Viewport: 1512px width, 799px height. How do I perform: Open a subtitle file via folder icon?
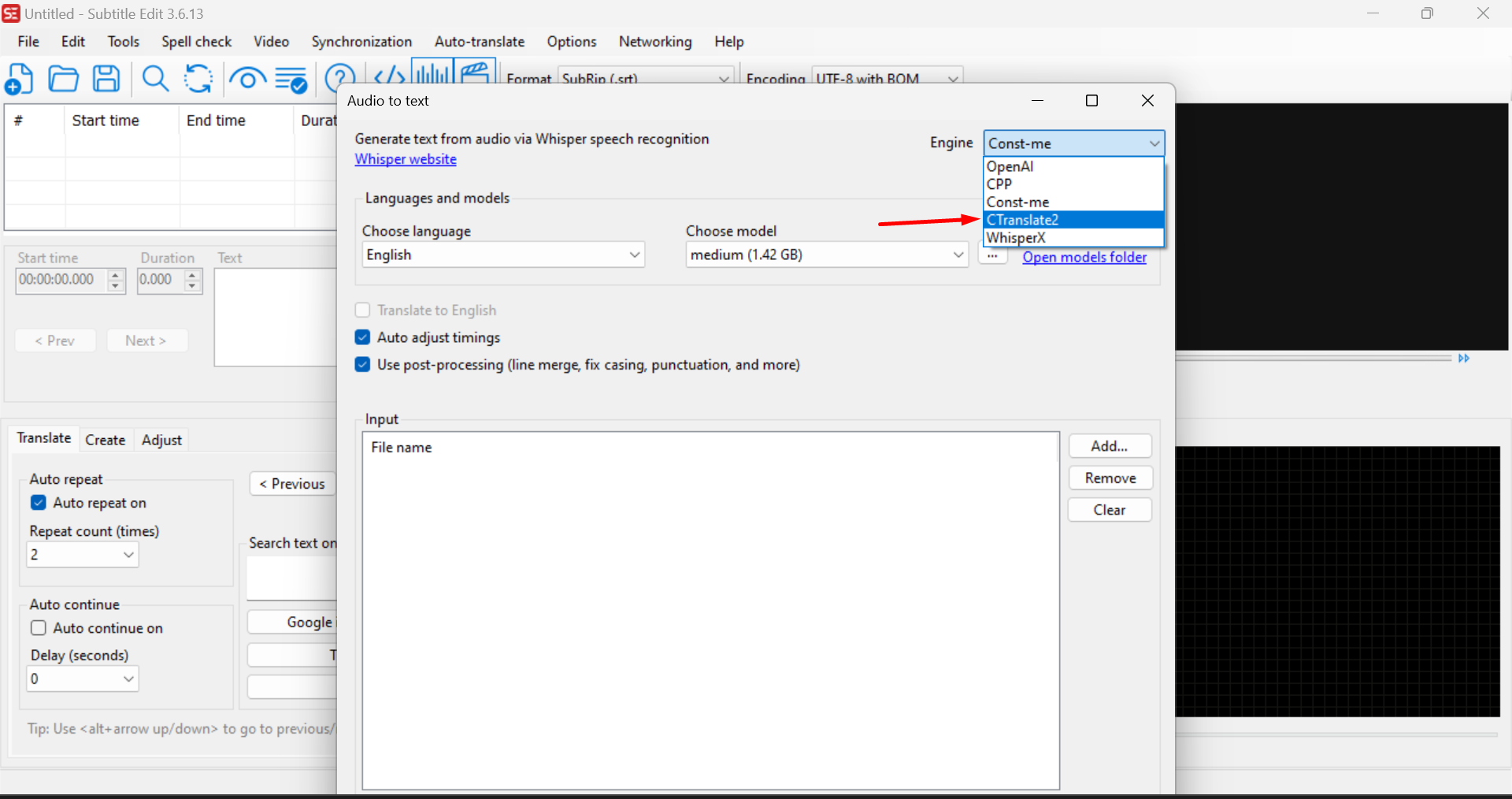click(63, 79)
